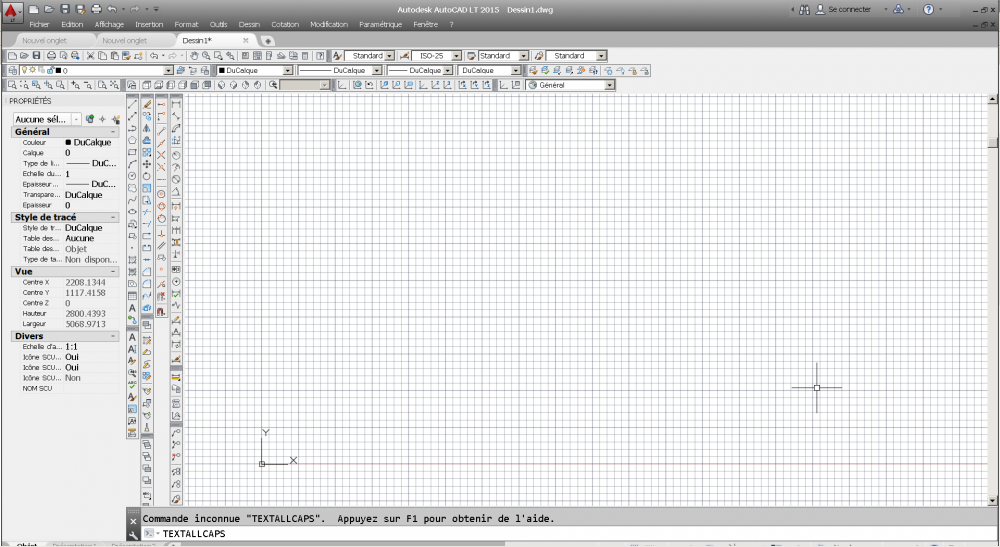Open the Cotation menu

[x=285, y=24]
